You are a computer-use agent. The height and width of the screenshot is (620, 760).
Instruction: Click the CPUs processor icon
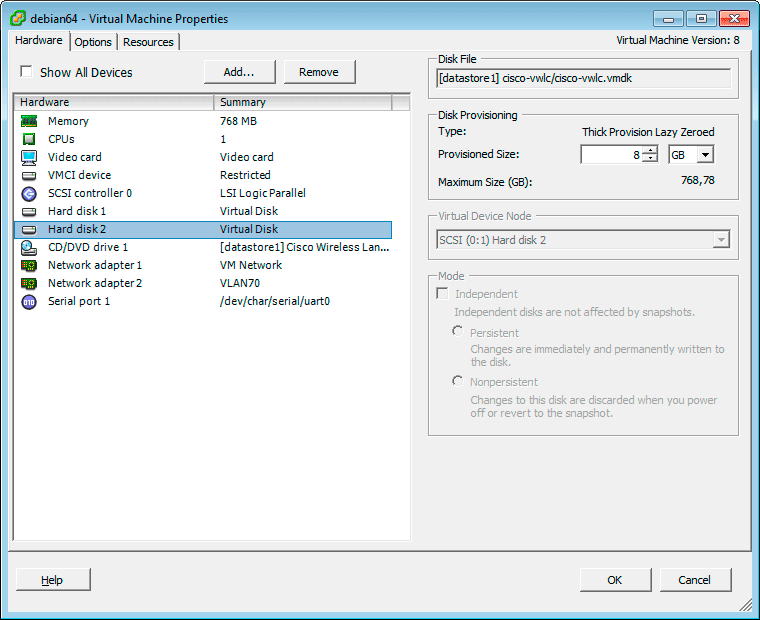coord(29,139)
